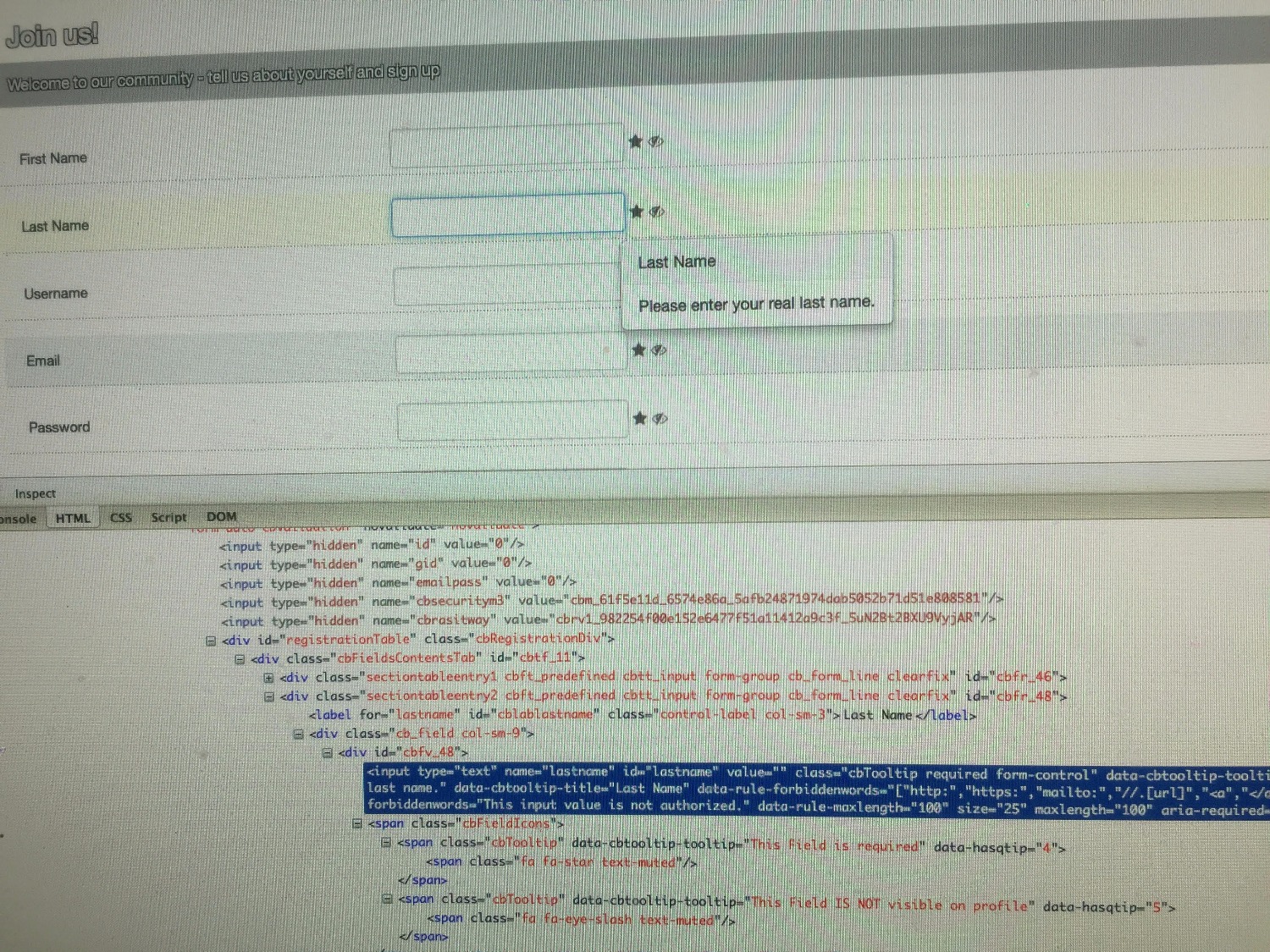1270x952 pixels.
Task: Select the label for="lastname" element line
Action: coord(643,715)
